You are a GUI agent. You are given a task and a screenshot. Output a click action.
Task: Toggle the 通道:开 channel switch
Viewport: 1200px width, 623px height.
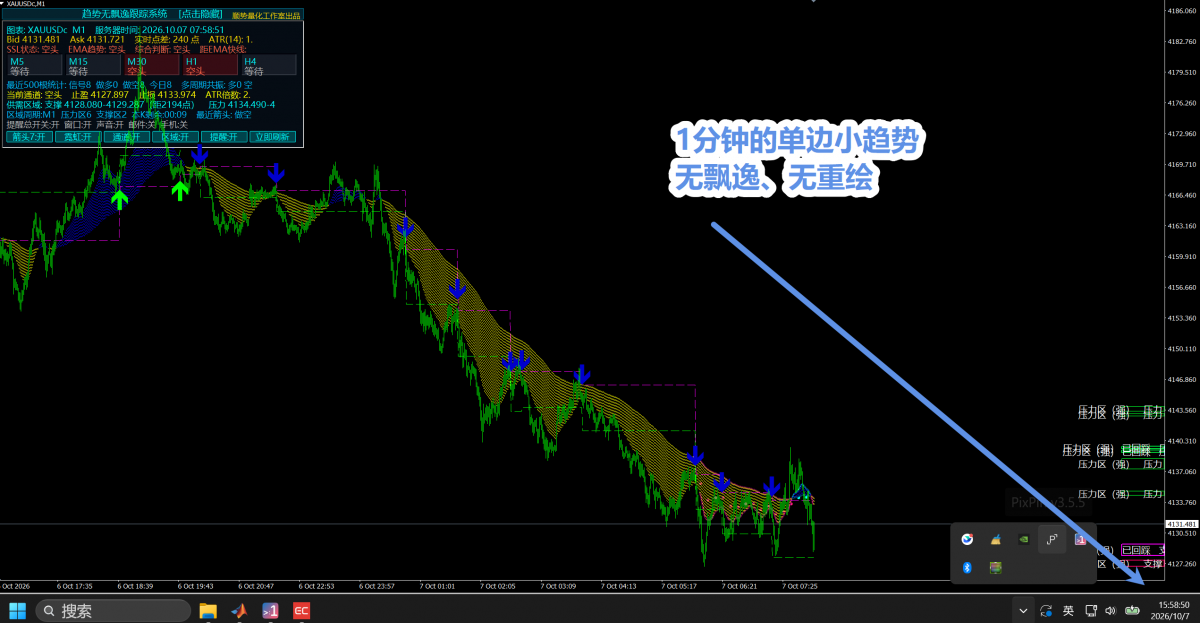[126, 137]
